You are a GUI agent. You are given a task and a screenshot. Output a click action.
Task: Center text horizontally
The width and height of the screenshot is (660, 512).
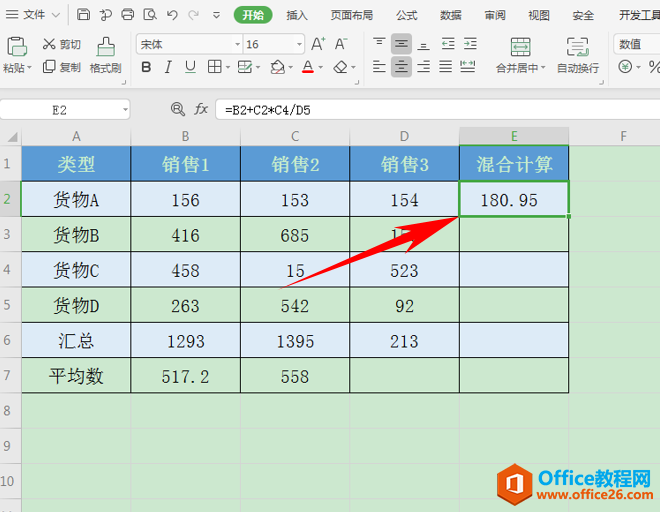coord(401,67)
